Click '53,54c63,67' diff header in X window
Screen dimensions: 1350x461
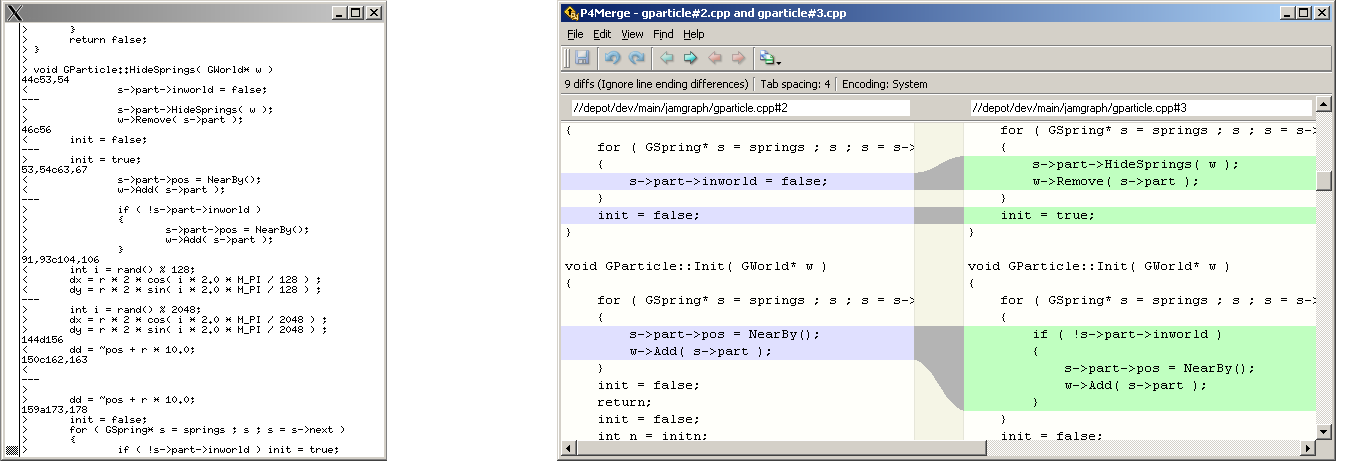[55, 170]
